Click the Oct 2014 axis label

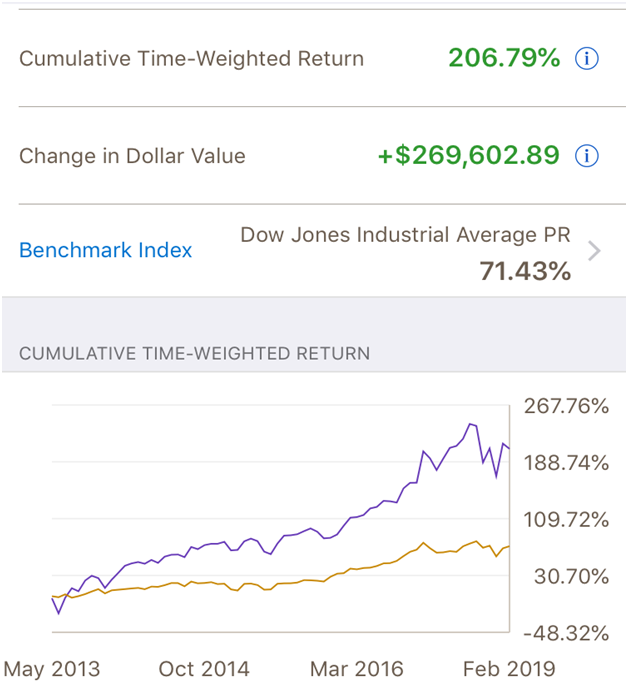pyautogui.click(x=203, y=669)
